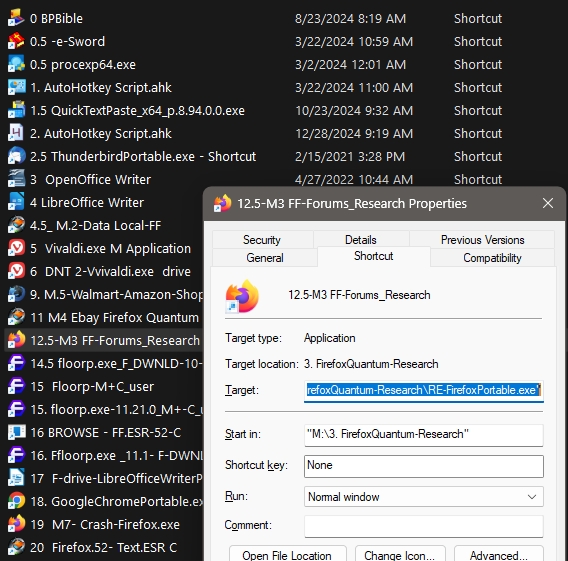The image size is (568, 561).
Task: Click the 11 M4 Ebay Firefox Quantum icon
Action: click(16, 317)
